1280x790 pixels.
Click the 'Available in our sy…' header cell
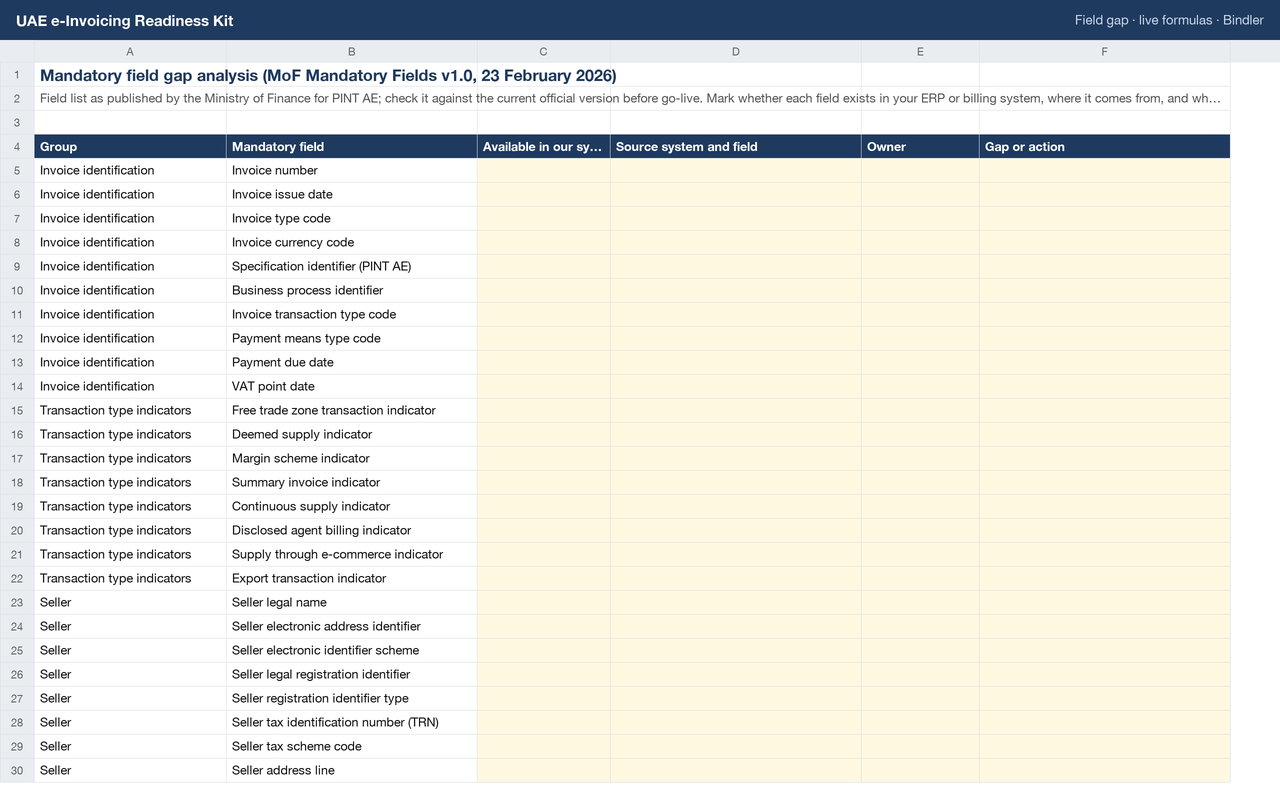(543, 146)
